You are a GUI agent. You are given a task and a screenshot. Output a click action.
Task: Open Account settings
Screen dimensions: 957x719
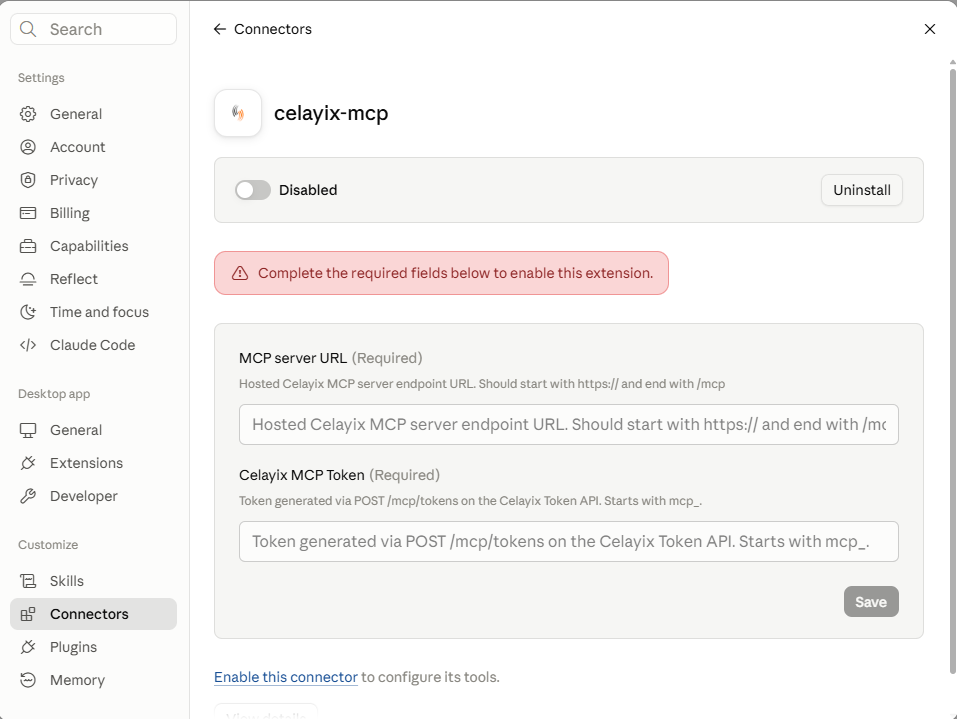93,147
